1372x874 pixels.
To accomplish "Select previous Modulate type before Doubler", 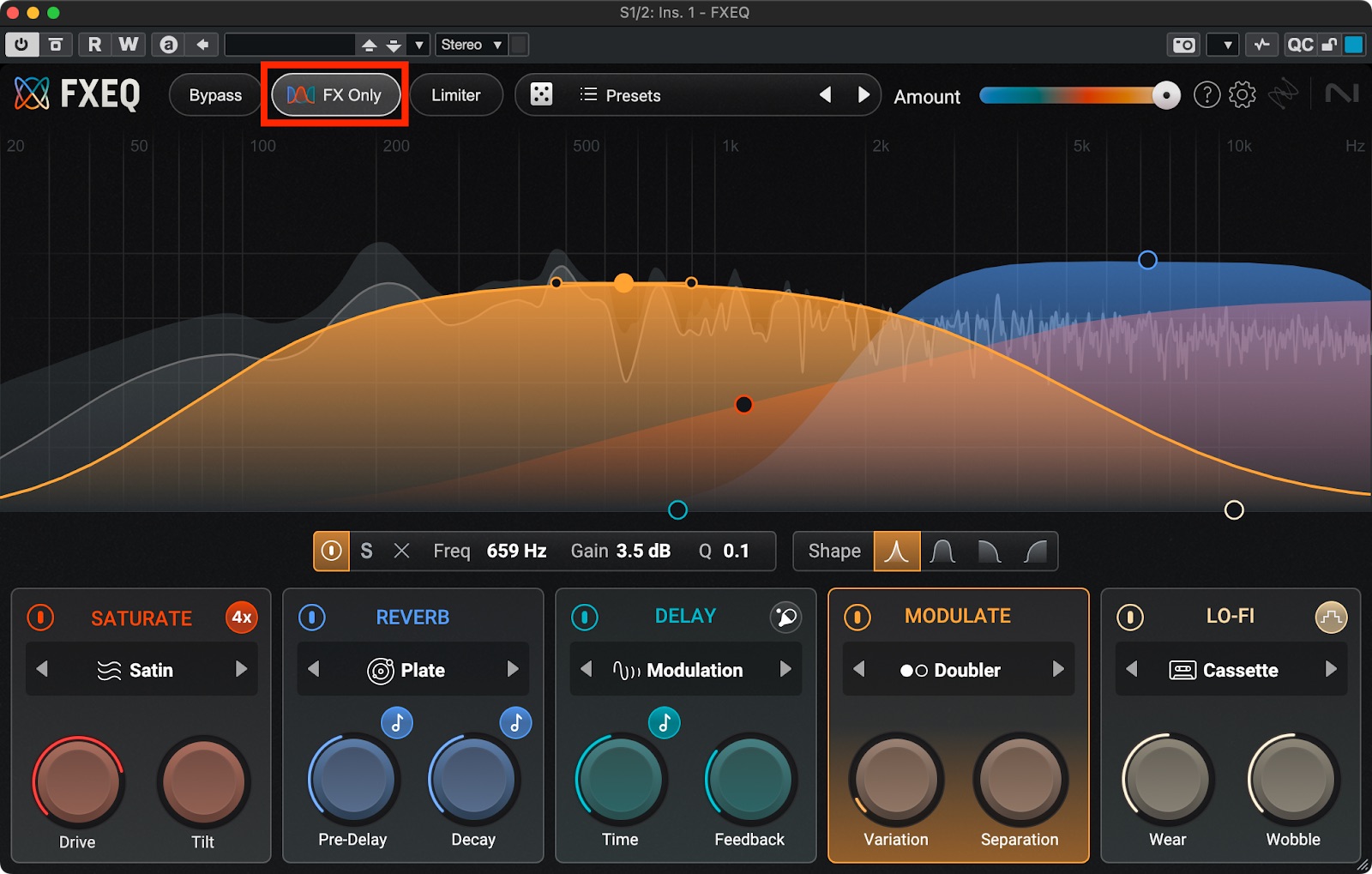I will pos(858,669).
